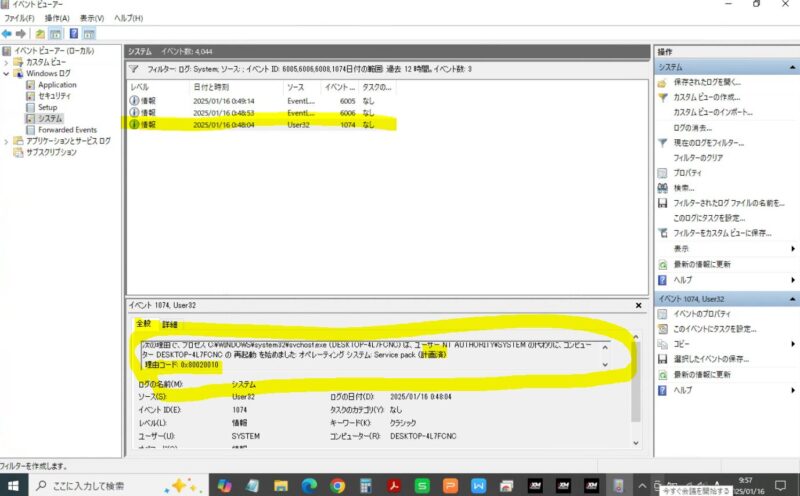This screenshot has width=800, height=496.
Task: Sort by the レベル column header
Action: click(x=158, y=87)
